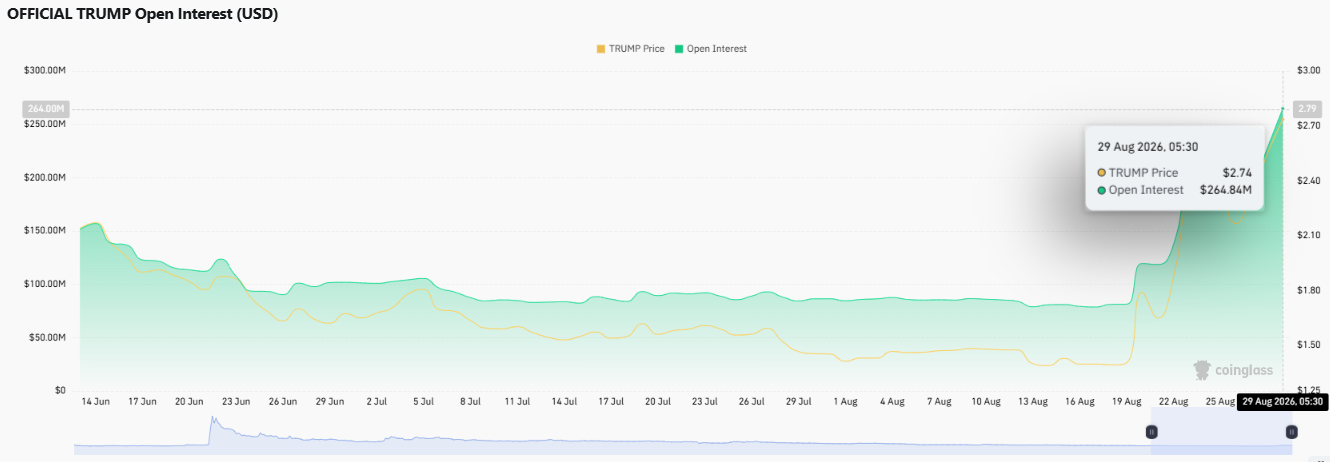Click the $2.10 right axis label

pos(1308,235)
